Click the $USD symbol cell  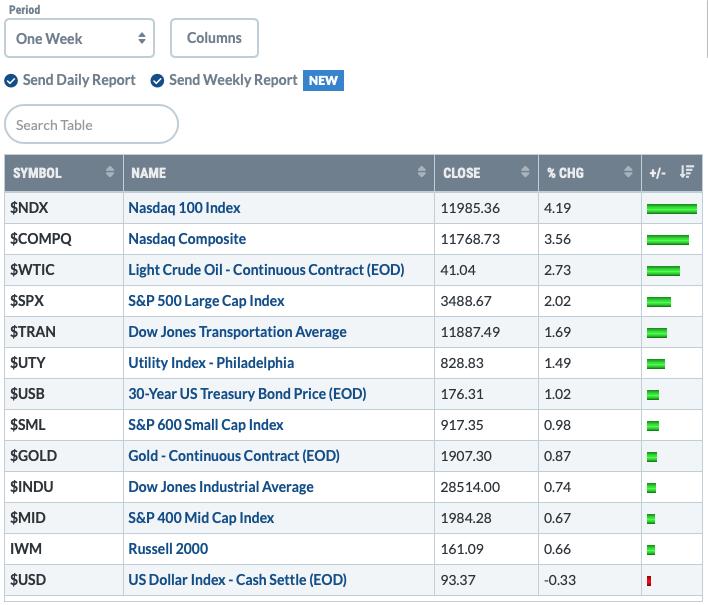pos(64,580)
